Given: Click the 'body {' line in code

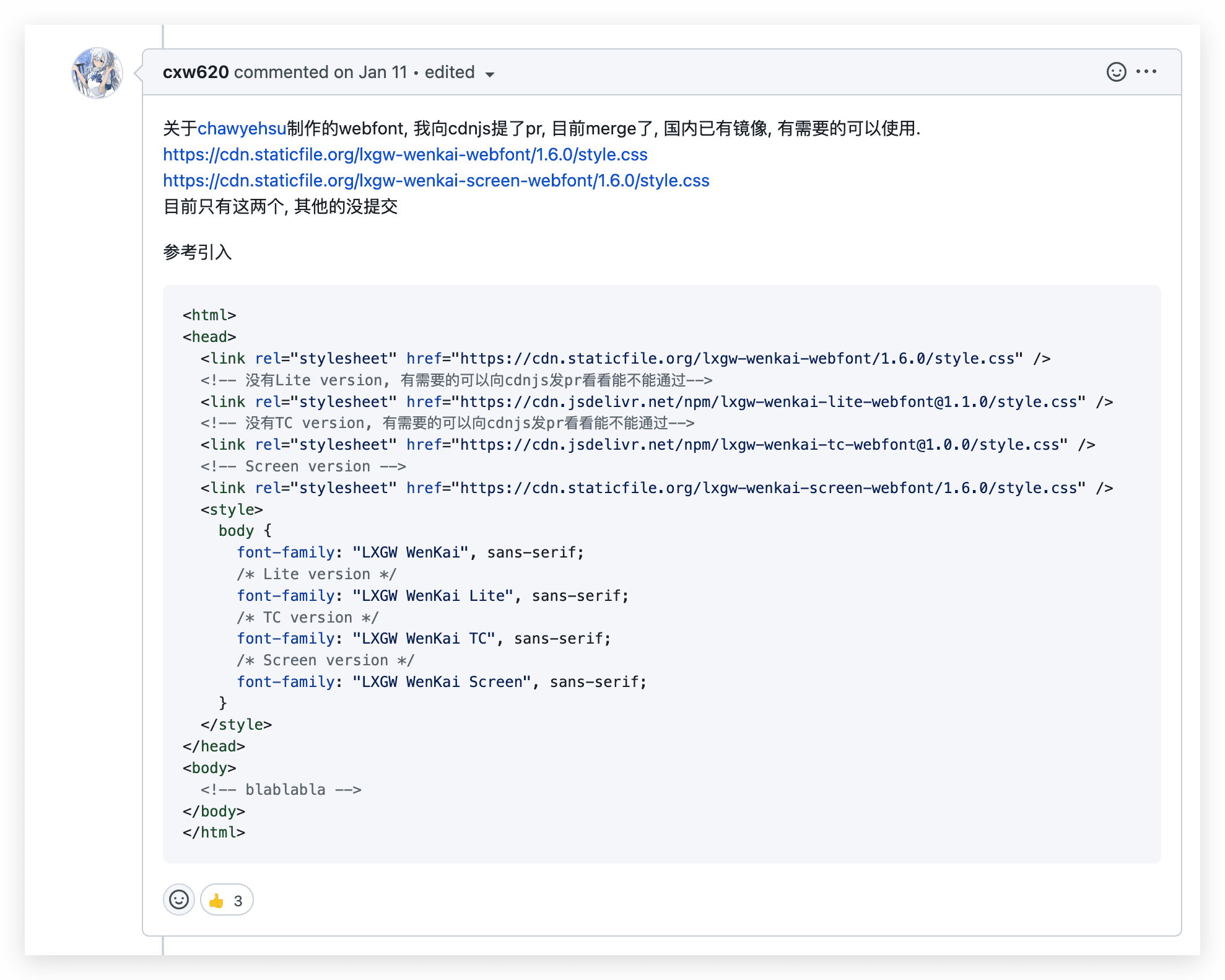Looking at the screenshot, I should tap(245, 531).
